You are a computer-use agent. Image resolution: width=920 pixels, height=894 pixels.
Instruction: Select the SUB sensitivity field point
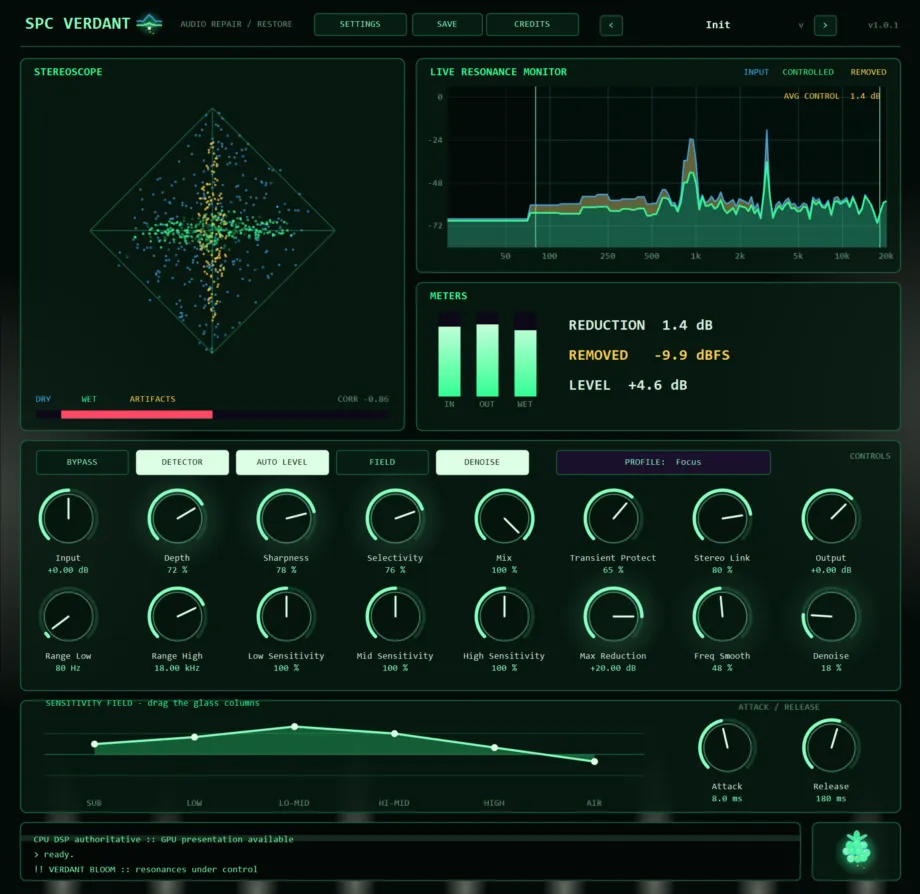pyautogui.click(x=94, y=744)
